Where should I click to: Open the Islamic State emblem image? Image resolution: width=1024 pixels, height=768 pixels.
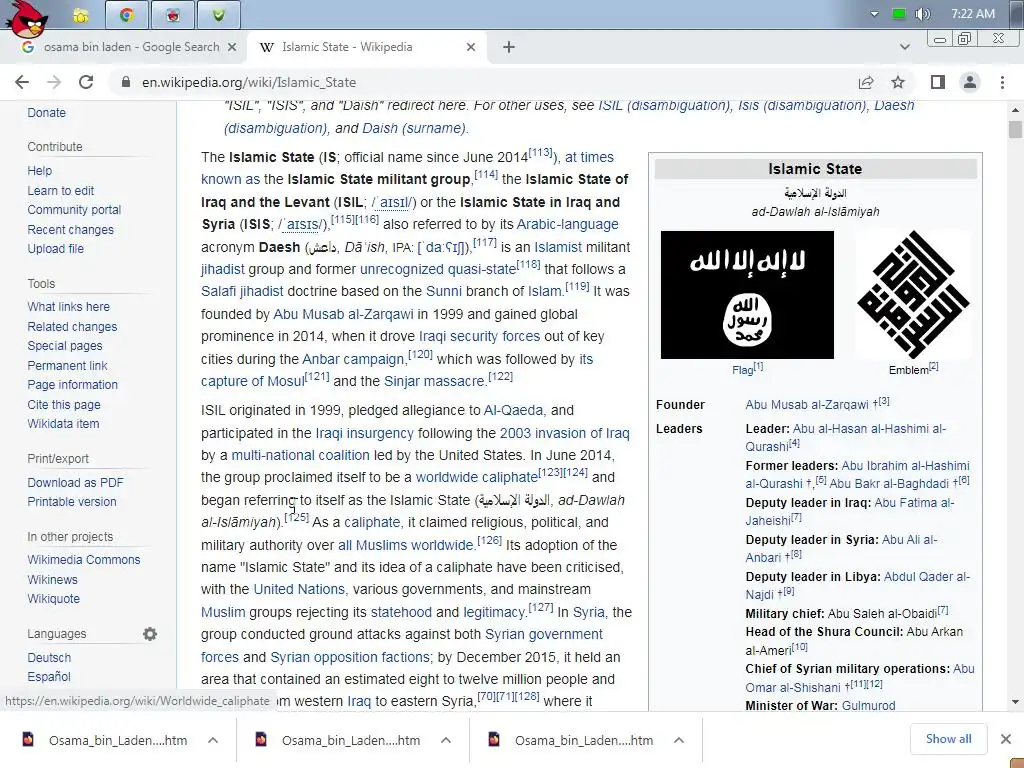[913, 295]
